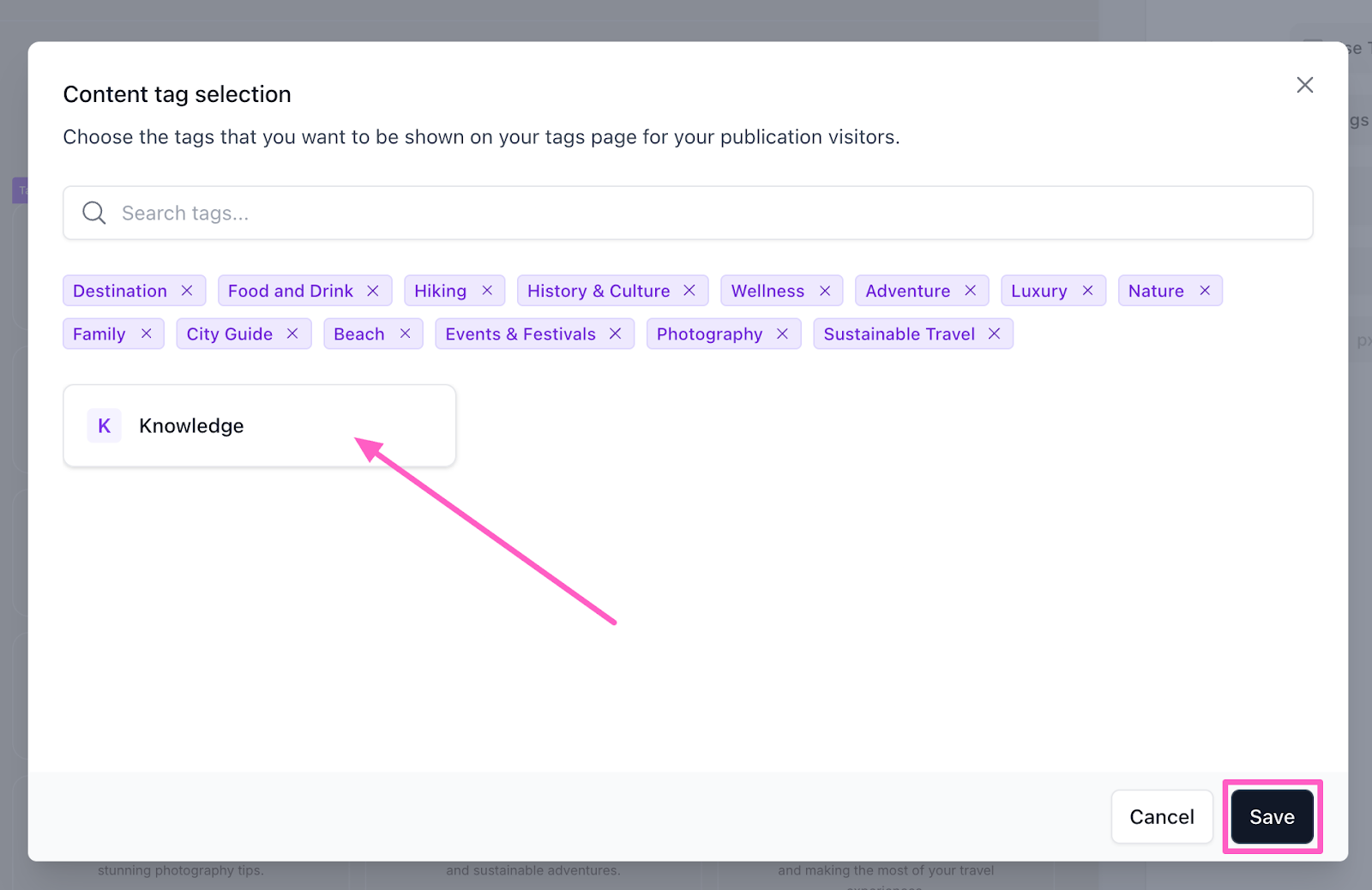
Task: Close the Content tag selection dialog
Action: click(x=1304, y=85)
